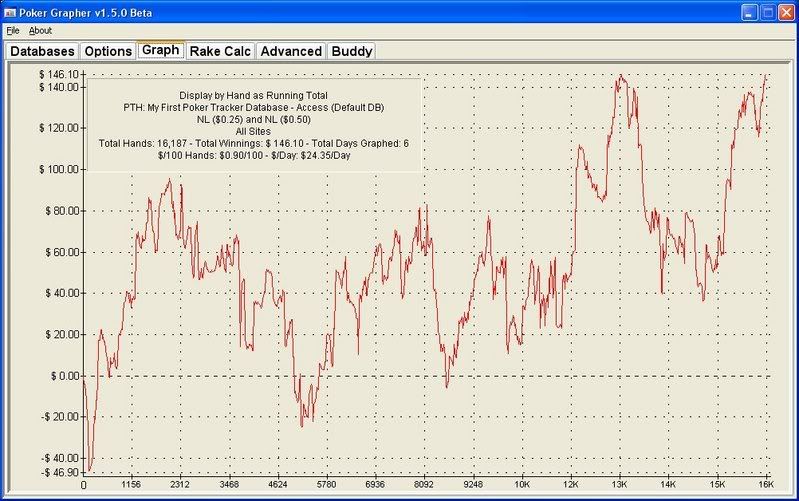Open the Rake Calc tab

pyautogui.click(x=220, y=51)
